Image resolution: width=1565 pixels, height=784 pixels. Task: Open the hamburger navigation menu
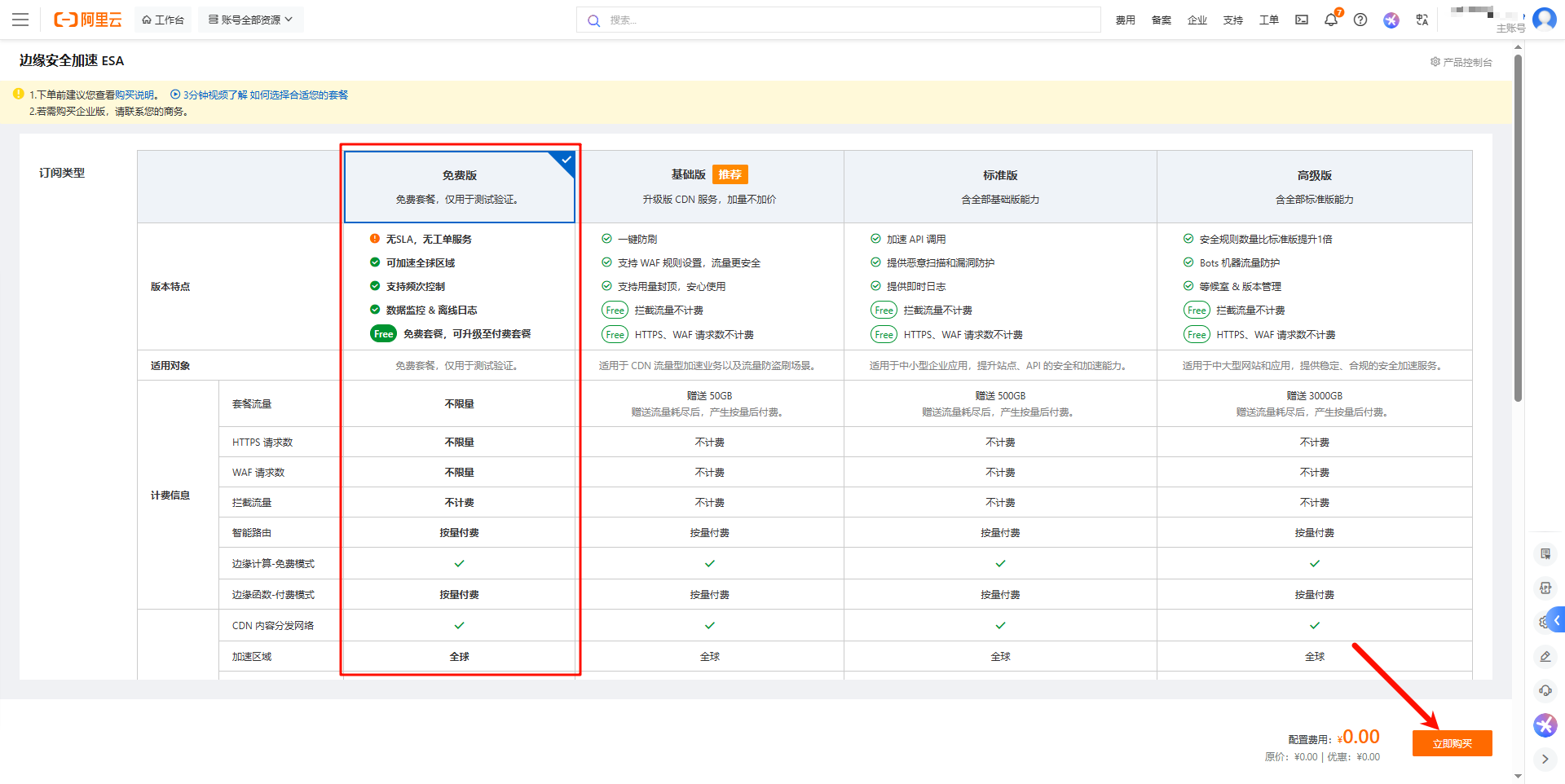click(20, 20)
